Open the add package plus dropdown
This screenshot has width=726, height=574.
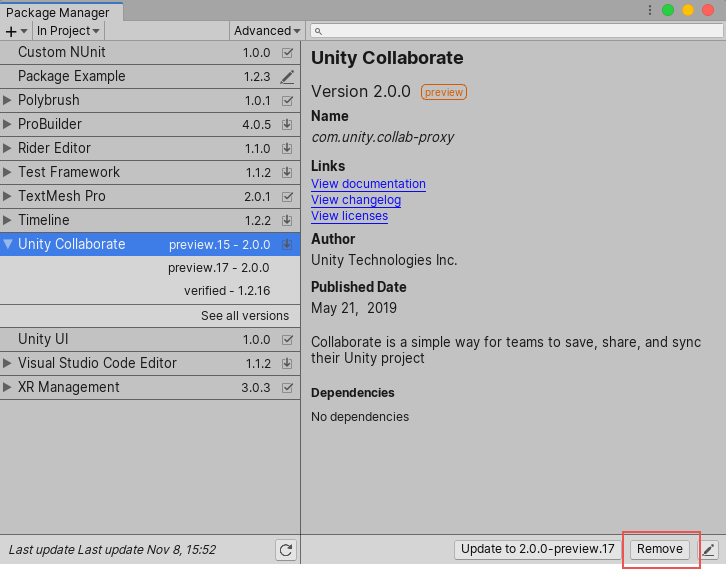tap(16, 31)
